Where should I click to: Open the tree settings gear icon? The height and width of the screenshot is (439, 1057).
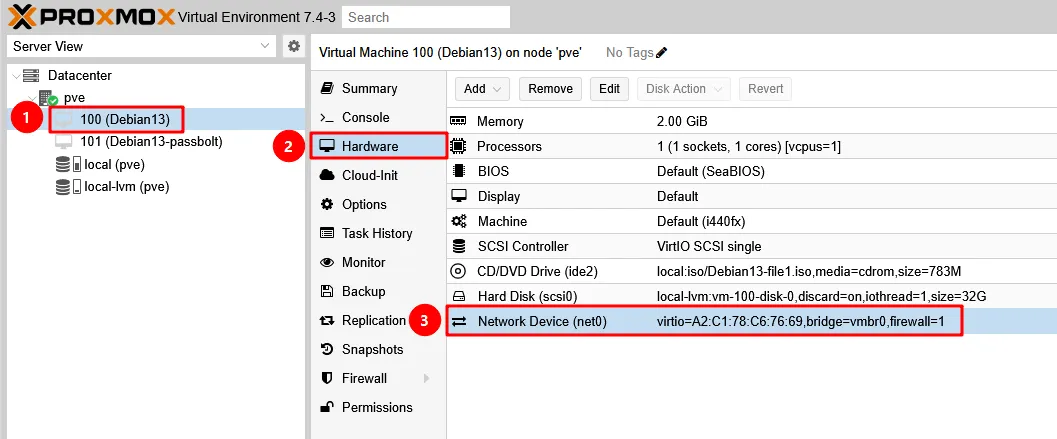[294, 47]
